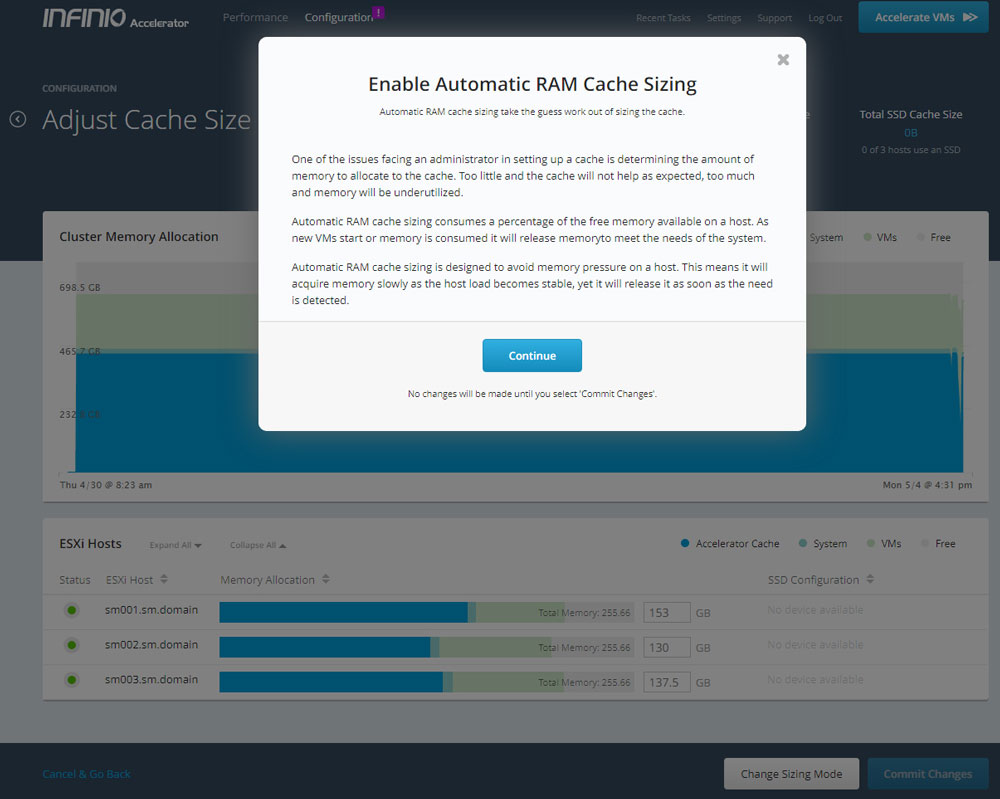Screen dimensions: 1000x799
Task: Click the cache size field showing 137.5
Action: click(x=666, y=682)
